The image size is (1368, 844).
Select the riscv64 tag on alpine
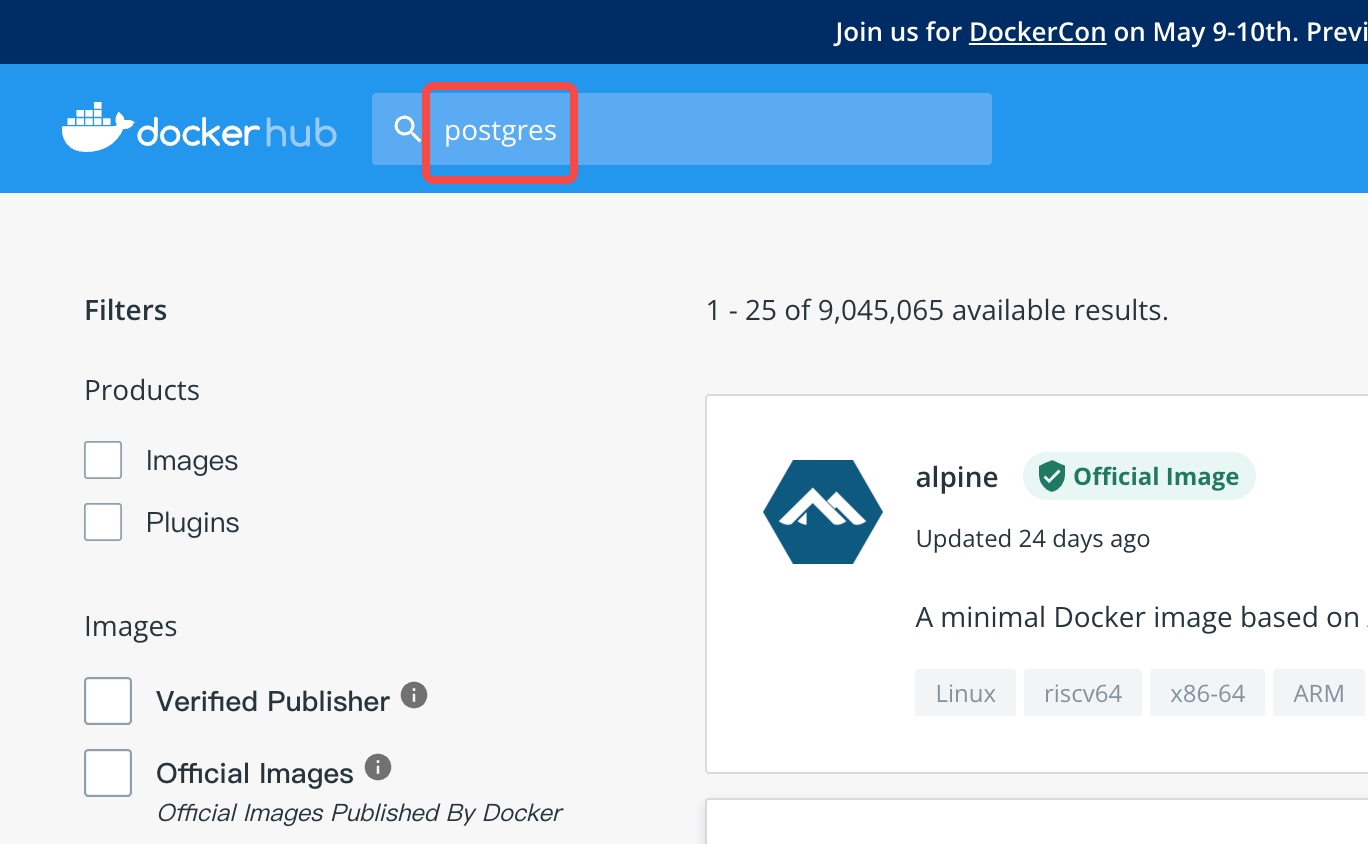[1083, 693]
